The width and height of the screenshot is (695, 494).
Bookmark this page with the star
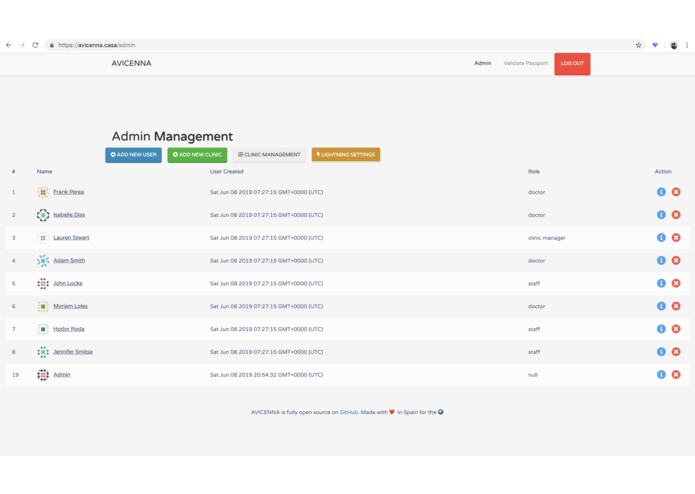tap(638, 45)
